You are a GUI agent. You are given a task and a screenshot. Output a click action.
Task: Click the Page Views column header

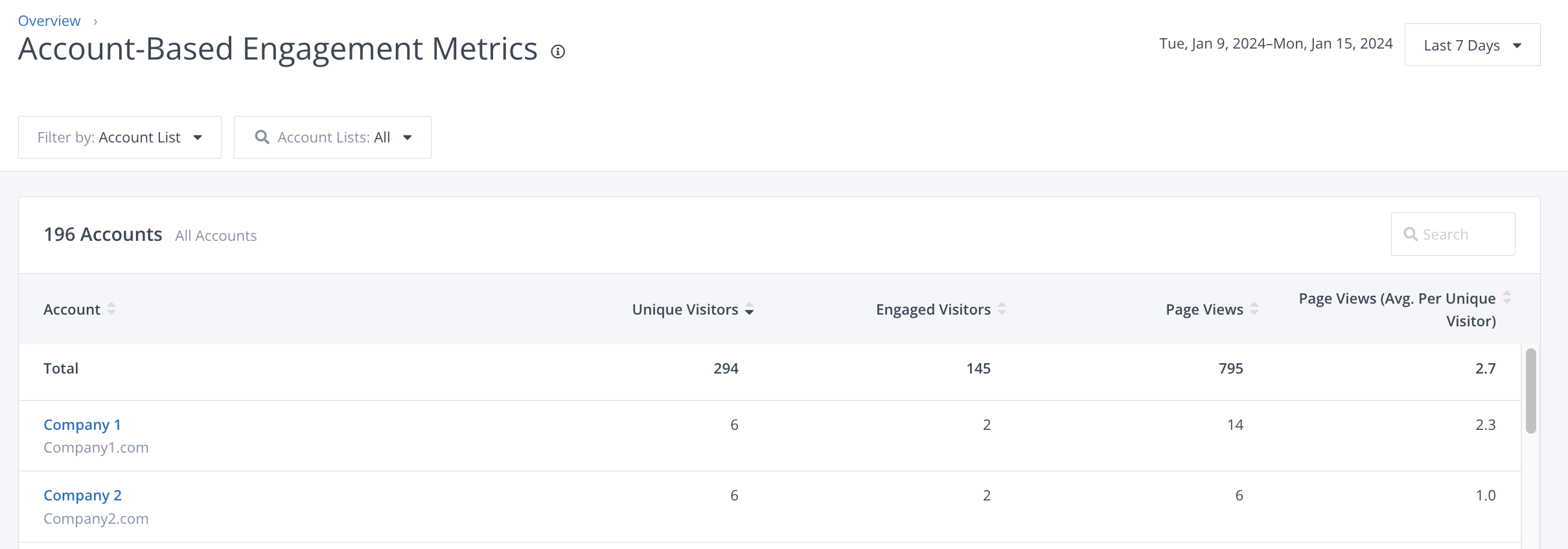(x=1204, y=309)
